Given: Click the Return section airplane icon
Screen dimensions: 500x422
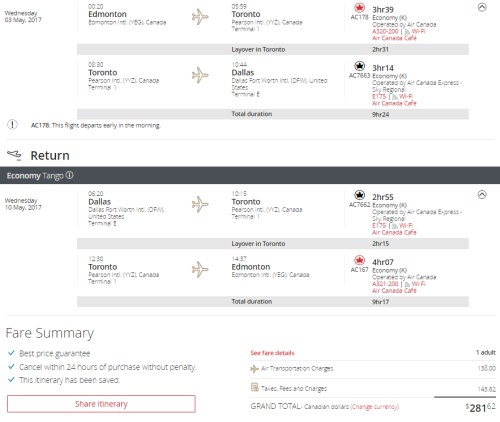Looking at the screenshot, I should click(x=14, y=155).
